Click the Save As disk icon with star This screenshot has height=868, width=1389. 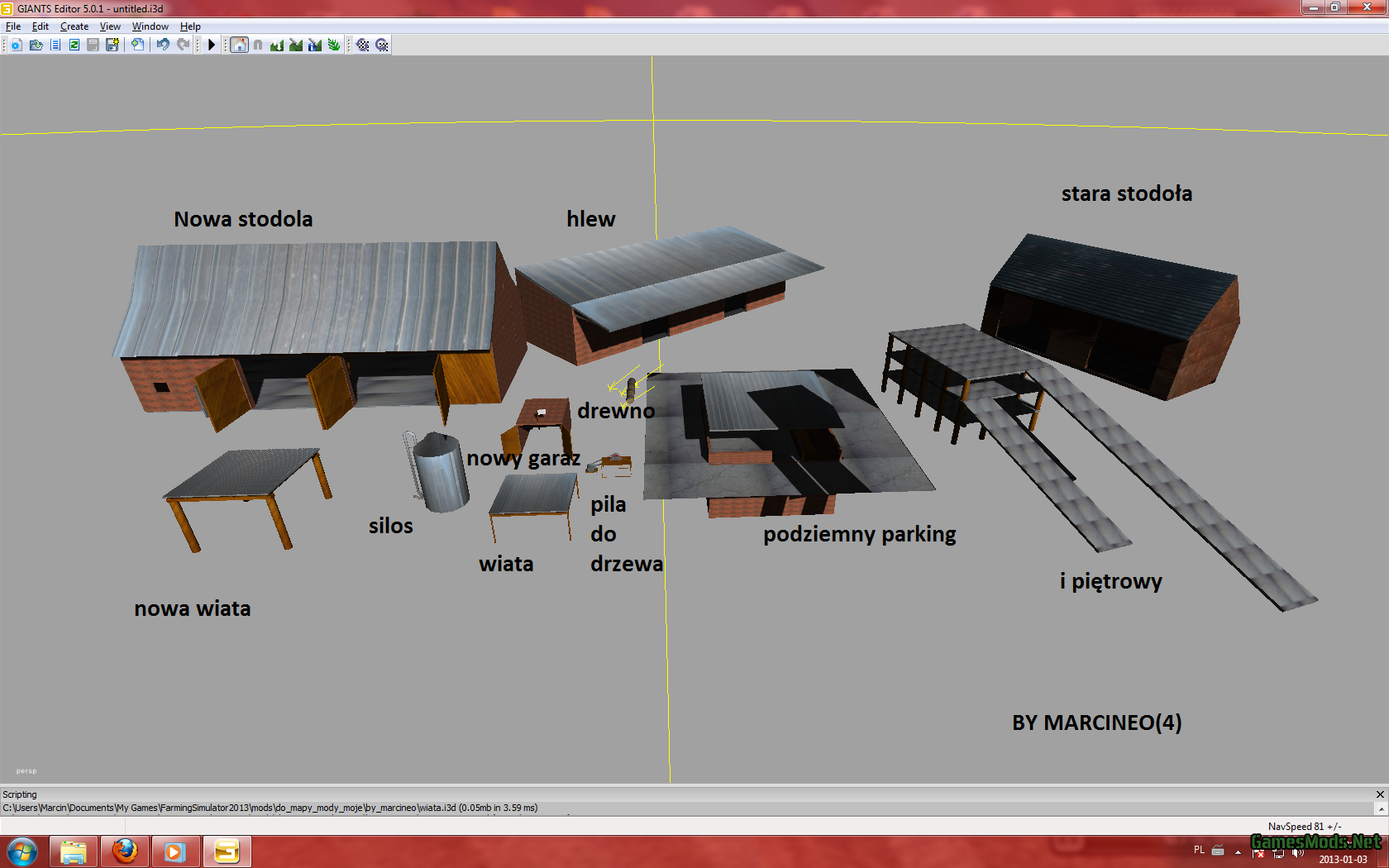tap(112, 45)
